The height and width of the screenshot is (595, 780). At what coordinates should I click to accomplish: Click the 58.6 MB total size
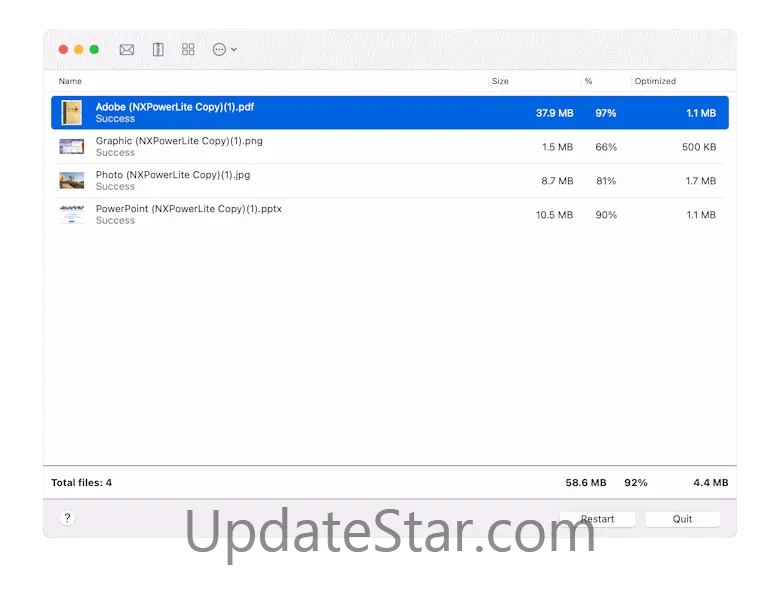pos(586,483)
